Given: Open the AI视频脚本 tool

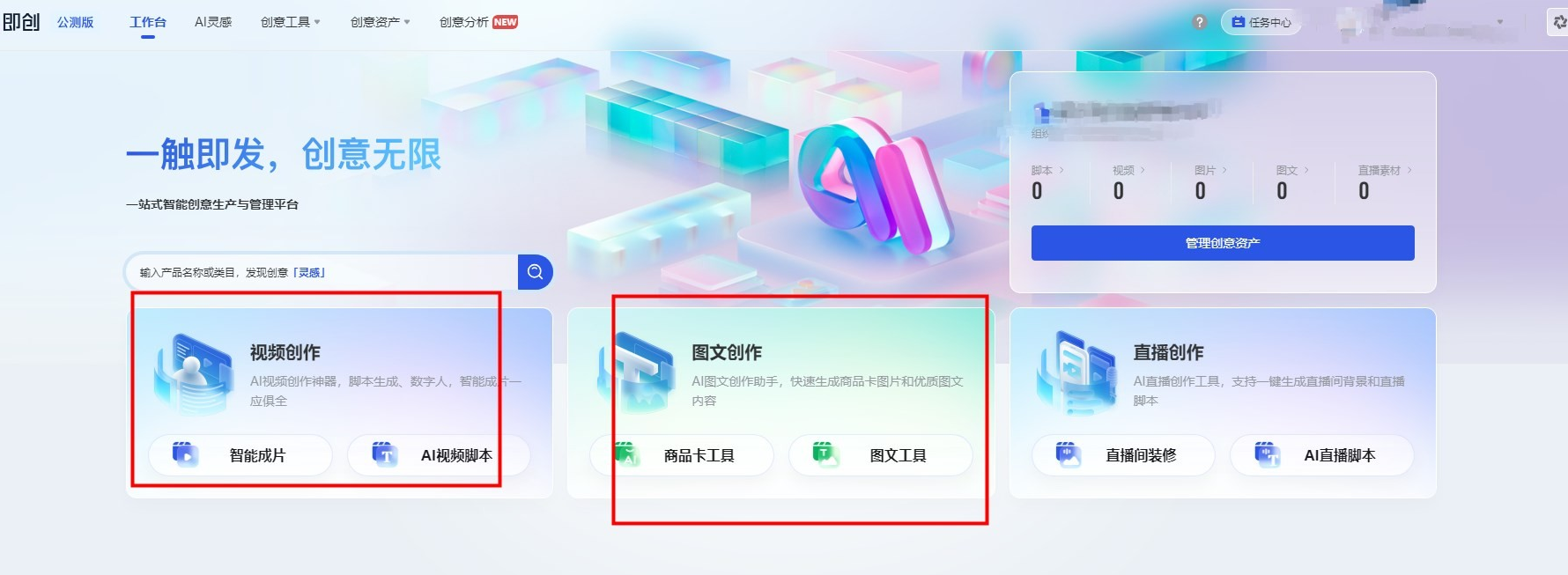Looking at the screenshot, I should (x=439, y=455).
